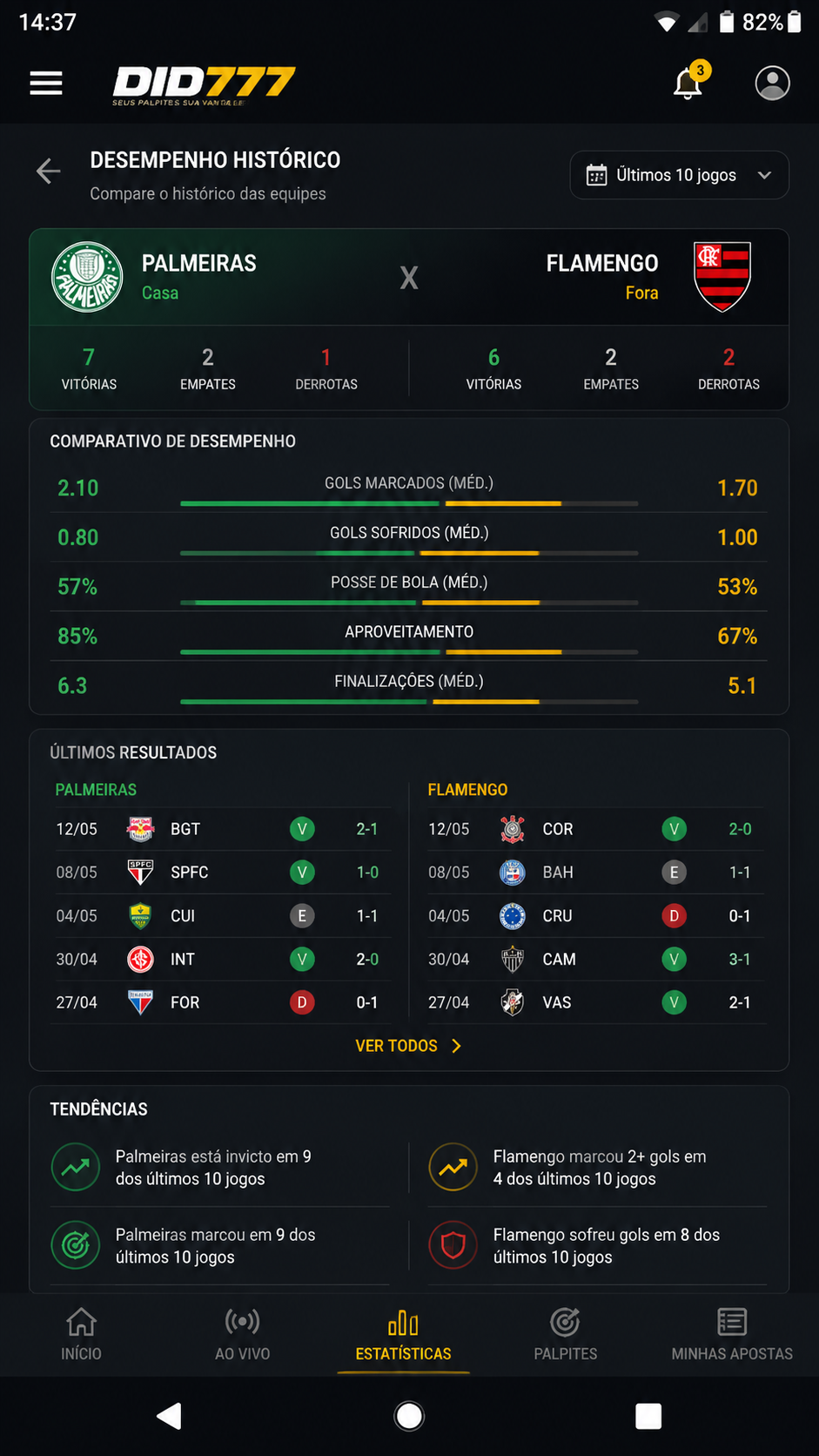Switch to the Início tab
Image resolution: width=819 pixels, height=1456 pixels.
click(81, 1334)
